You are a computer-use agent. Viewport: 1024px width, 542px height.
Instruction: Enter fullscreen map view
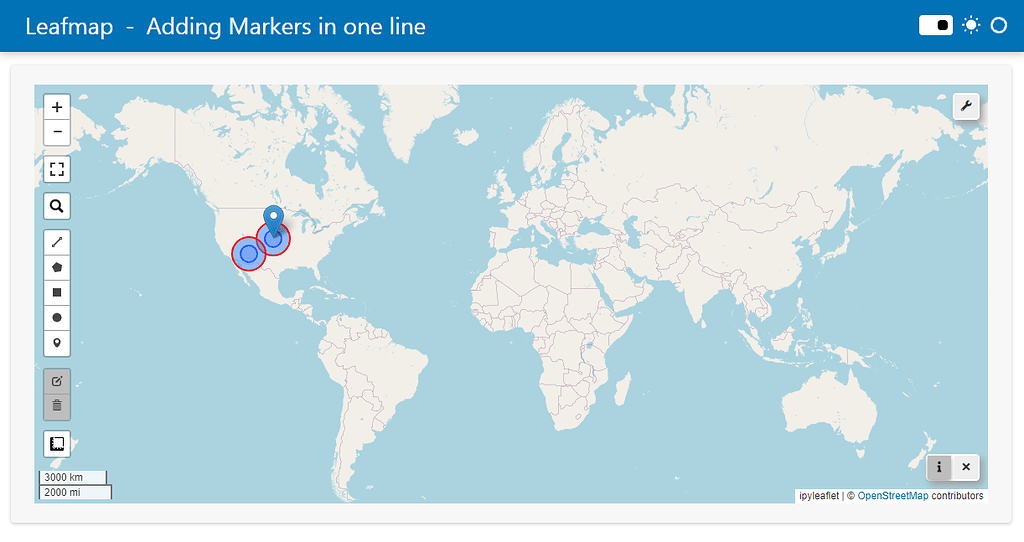click(57, 169)
